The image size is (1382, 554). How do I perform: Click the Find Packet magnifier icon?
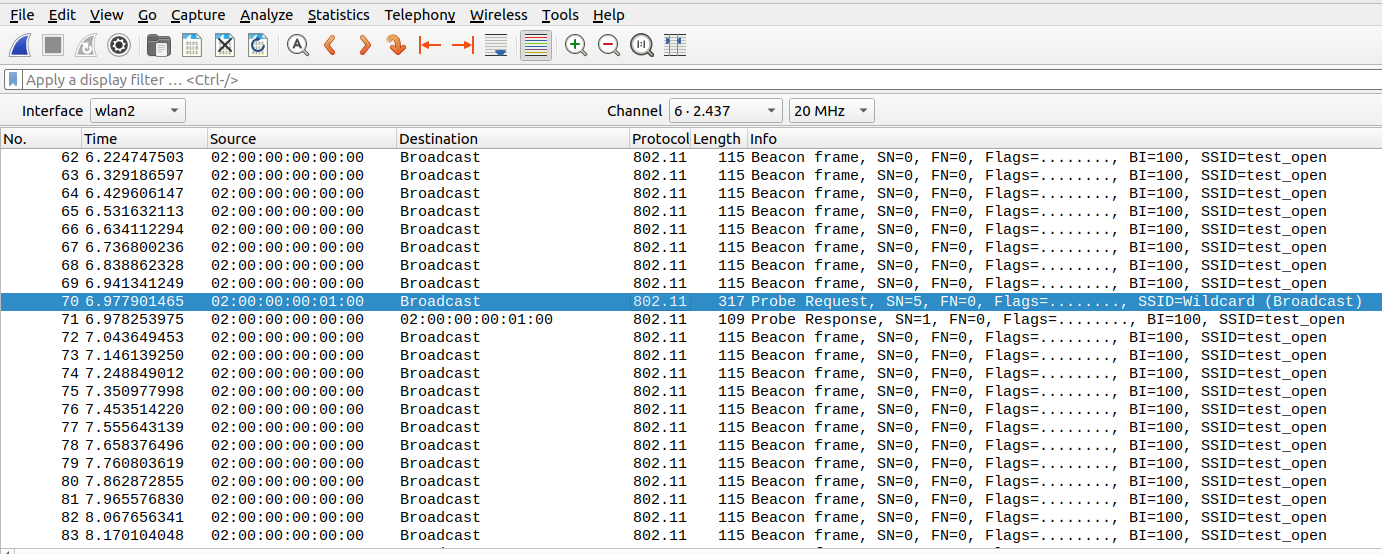297,45
